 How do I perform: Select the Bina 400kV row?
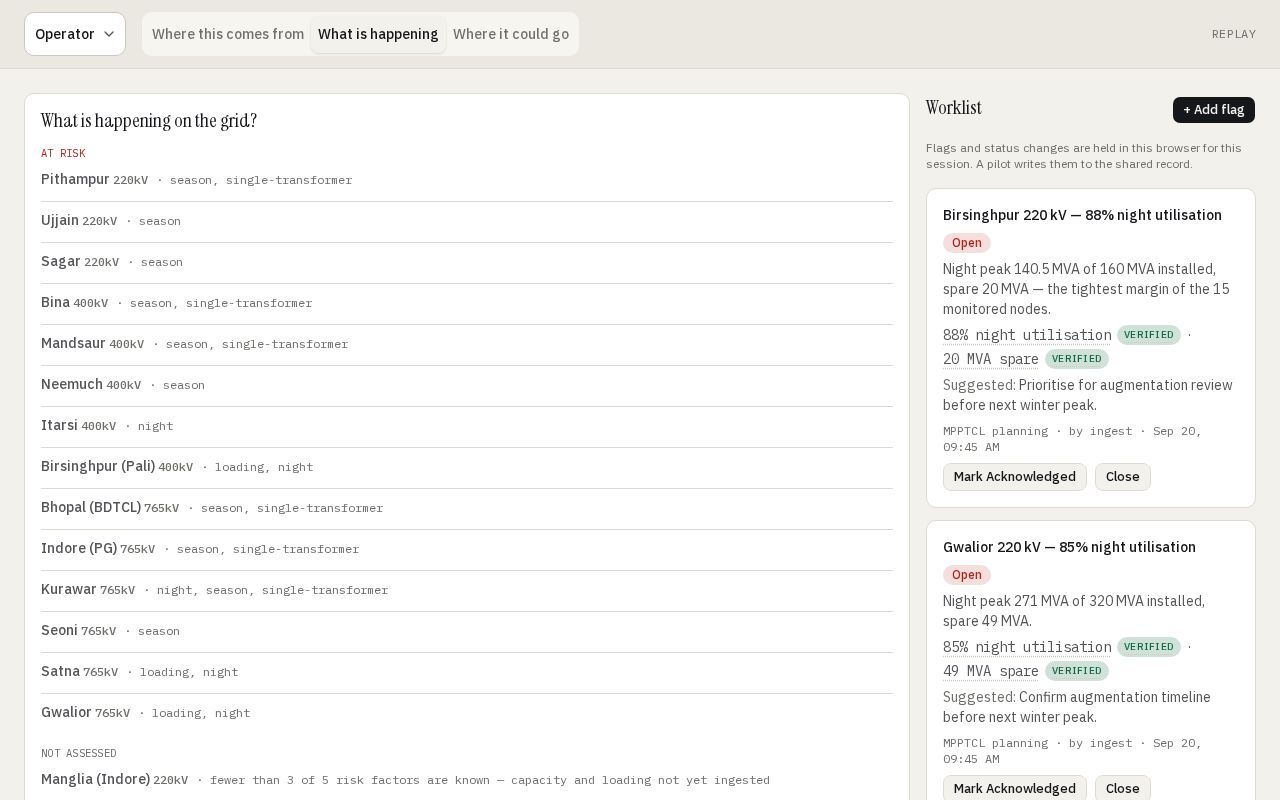point(467,303)
